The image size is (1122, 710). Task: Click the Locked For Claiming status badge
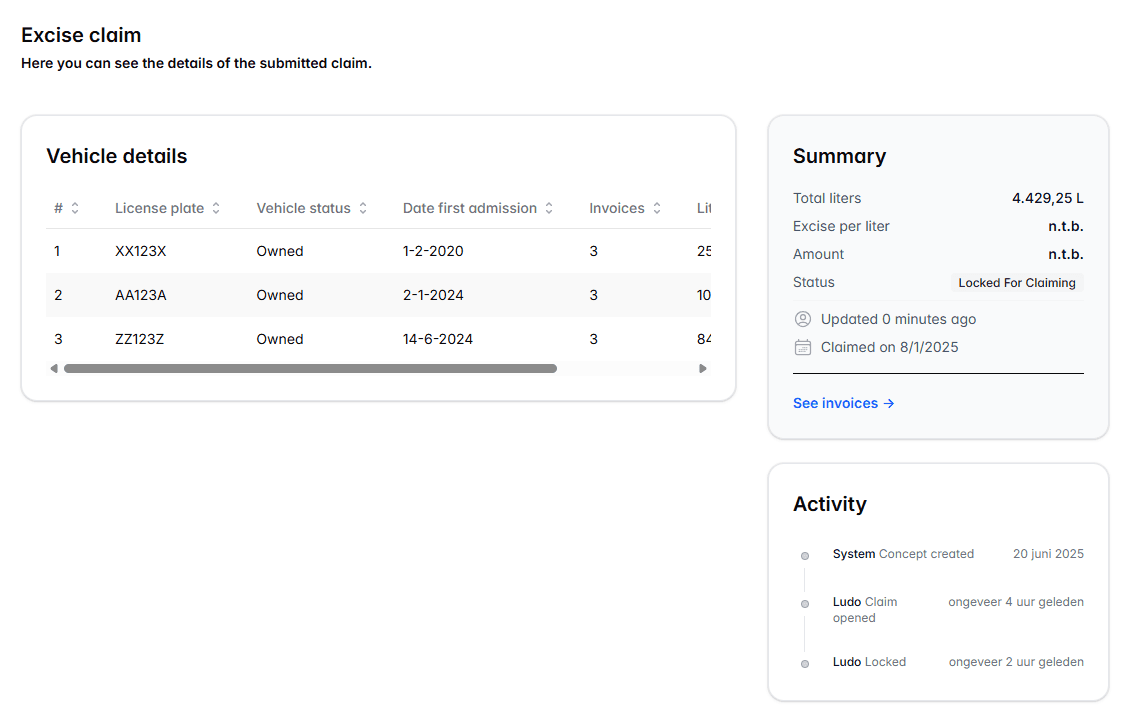click(1016, 283)
